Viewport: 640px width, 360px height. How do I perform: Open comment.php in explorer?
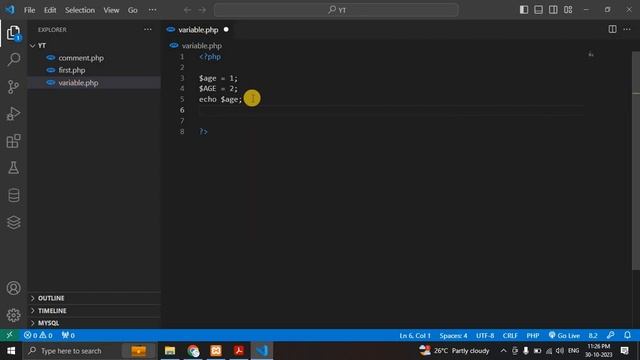pos(81,58)
